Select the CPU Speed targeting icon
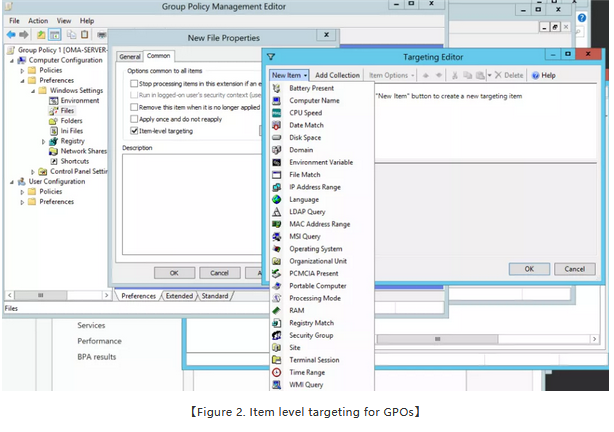Viewport: 614px width, 432px height. click(x=277, y=113)
